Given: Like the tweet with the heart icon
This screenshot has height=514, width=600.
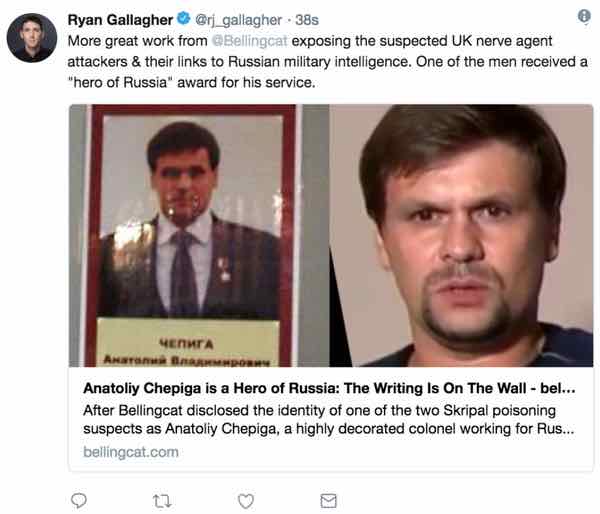Looking at the screenshot, I should pyautogui.click(x=245, y=499).
